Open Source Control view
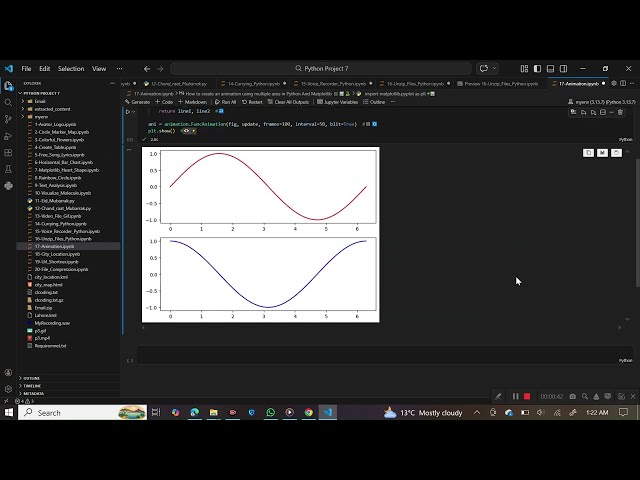 pos(8,119)
